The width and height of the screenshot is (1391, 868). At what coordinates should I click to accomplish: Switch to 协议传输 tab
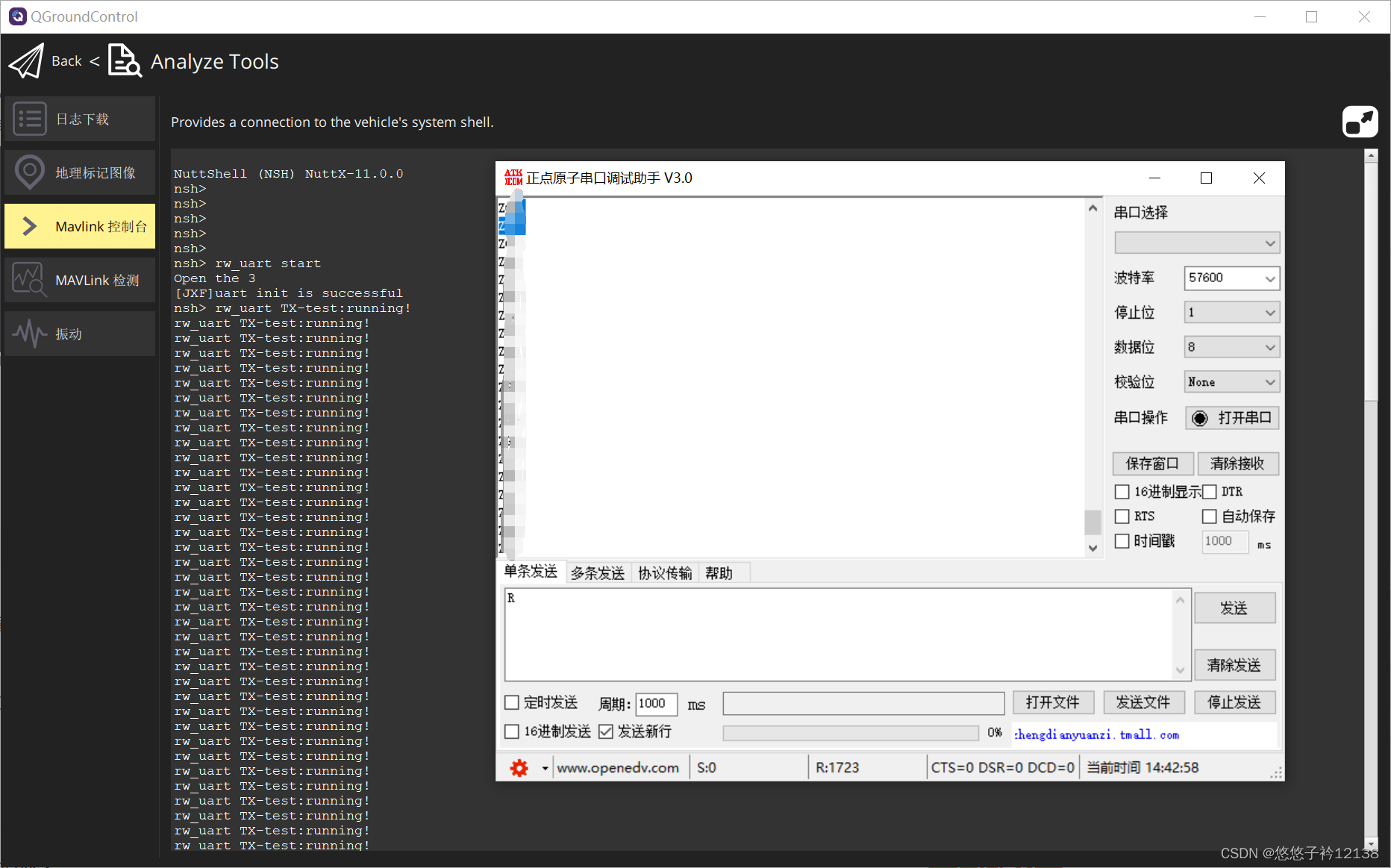point(665,573)
